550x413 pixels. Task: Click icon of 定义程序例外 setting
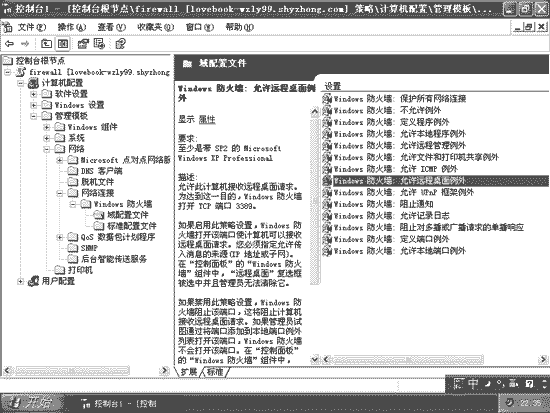tap(327, 122)
